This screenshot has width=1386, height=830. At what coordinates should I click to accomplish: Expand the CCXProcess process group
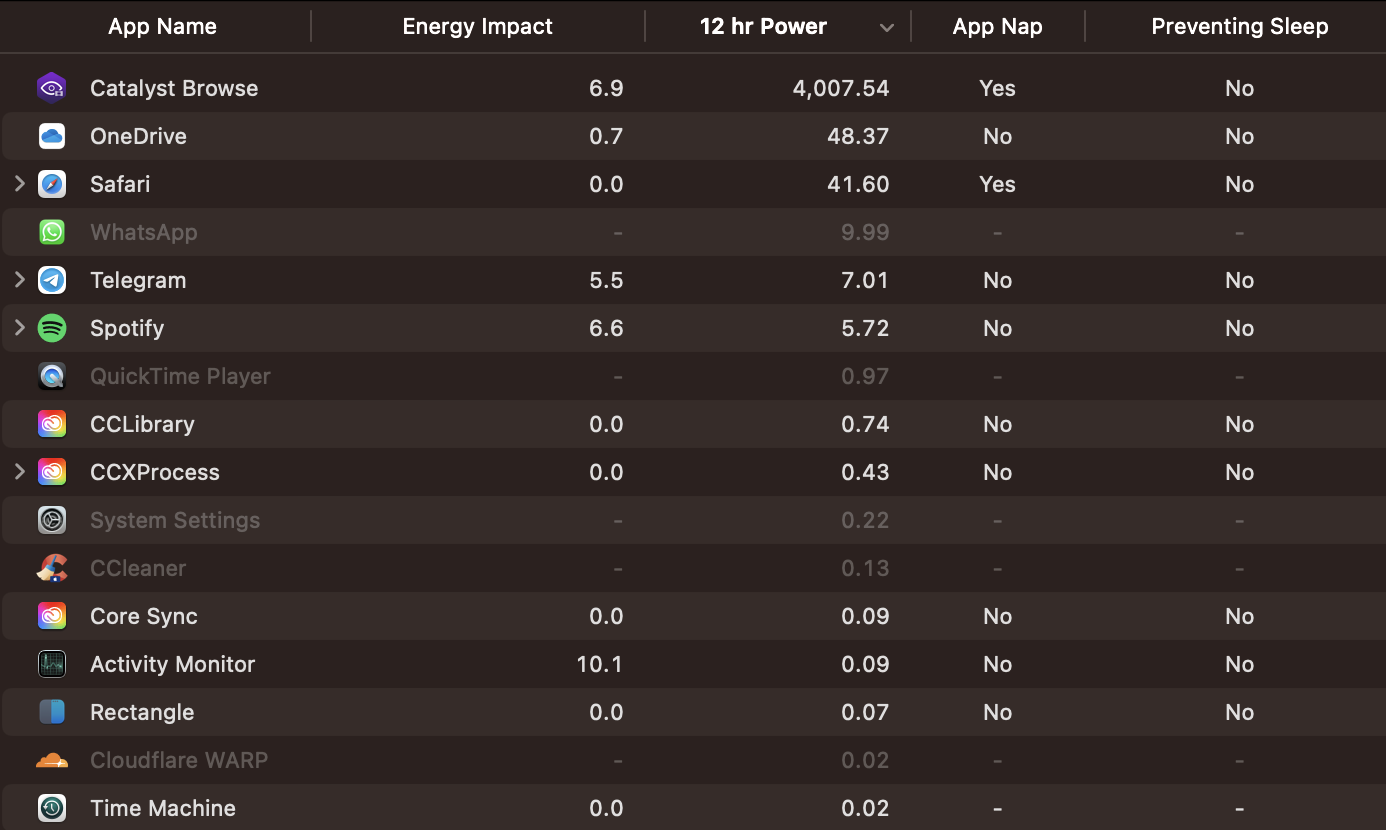coord(19,472)
